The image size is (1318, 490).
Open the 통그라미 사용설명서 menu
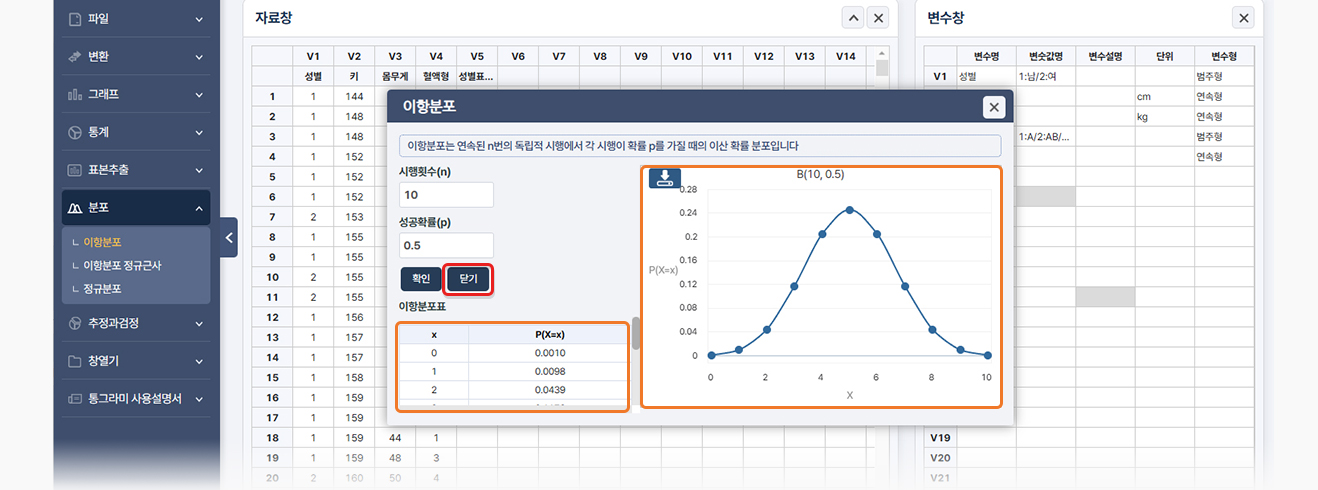point(135,398)
